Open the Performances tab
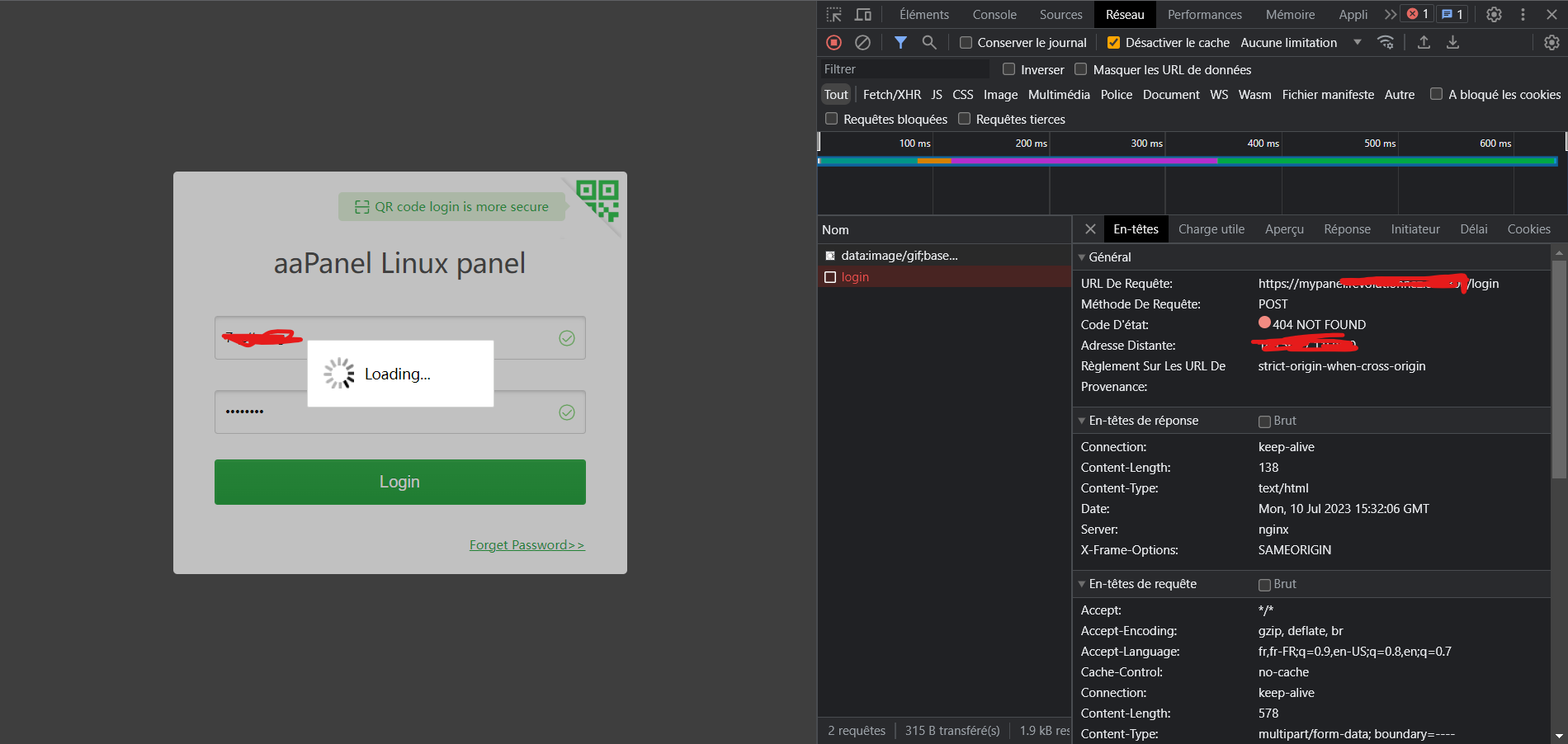The image size is (1568, 744). click(x=1205, y=15)
